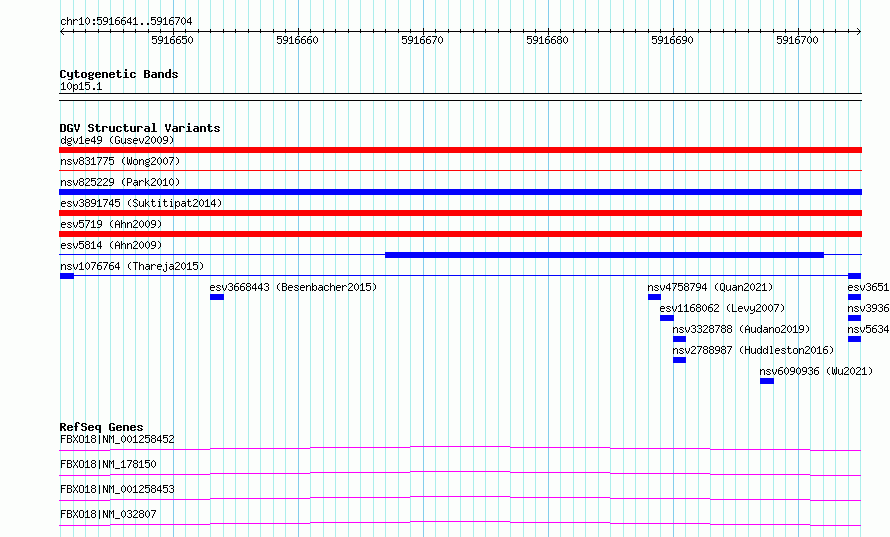The width and height of the screenshot is (890, 537).
Task: Open variant label nsv3328788 (Audano2019)
Action: click(x=741, y=329)
